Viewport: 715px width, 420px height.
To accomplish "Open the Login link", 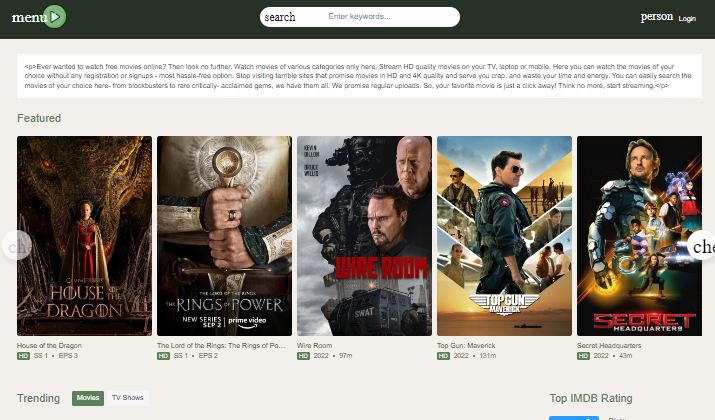I will (x=687, y=19).
